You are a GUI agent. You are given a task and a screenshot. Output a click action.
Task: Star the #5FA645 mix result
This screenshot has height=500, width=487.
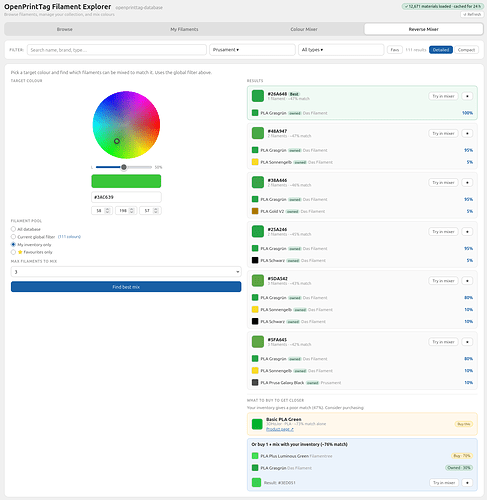(x=467, y=342)
